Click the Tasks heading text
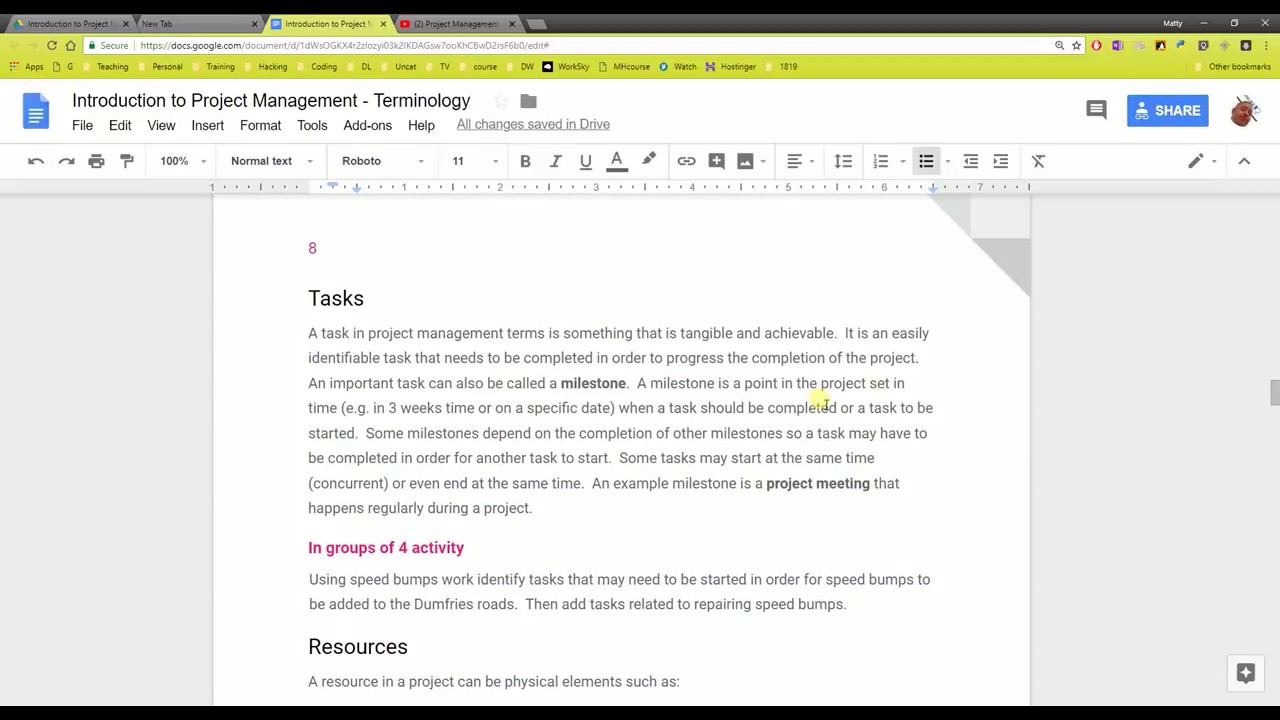The height and width of the screenshot is (720, 1280). [336, 298]
